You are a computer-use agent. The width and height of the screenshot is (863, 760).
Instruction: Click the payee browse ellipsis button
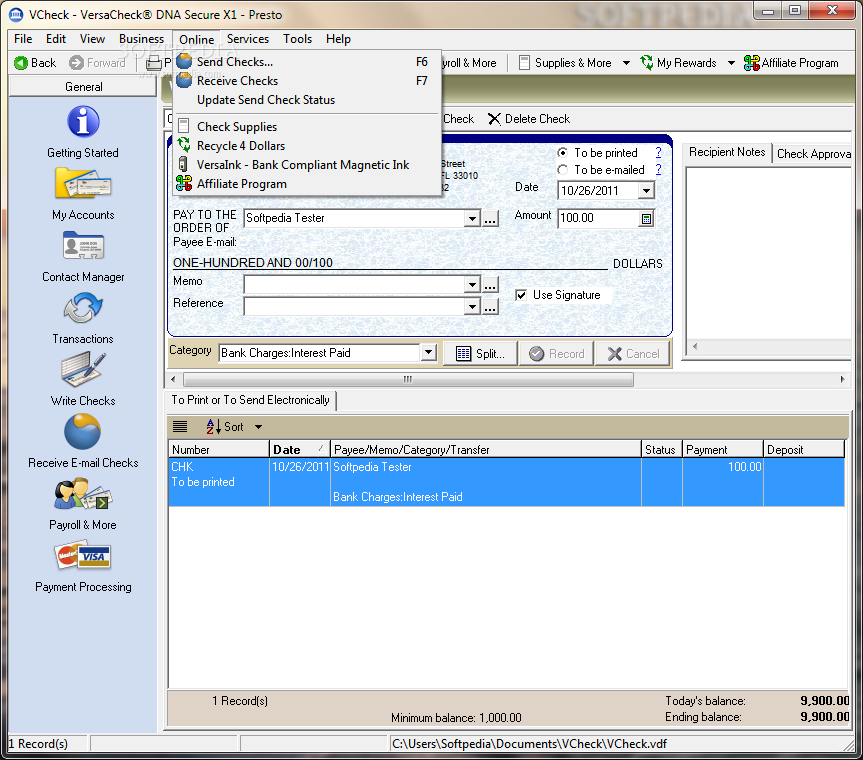490,218
